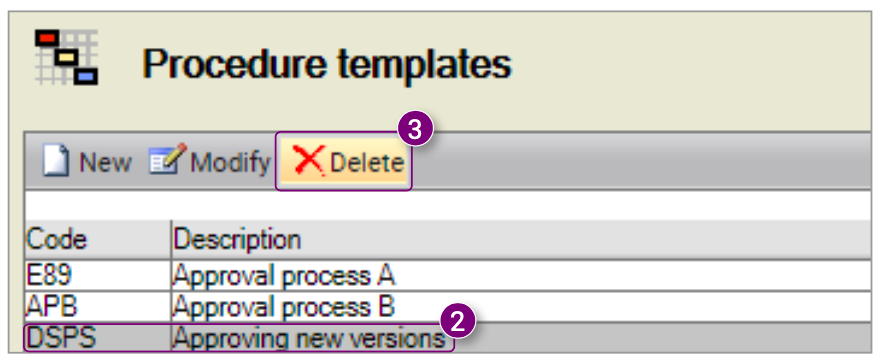Screen dimensions: 883x364
Task: Click the blank page icon beside New
Action: 56,161
